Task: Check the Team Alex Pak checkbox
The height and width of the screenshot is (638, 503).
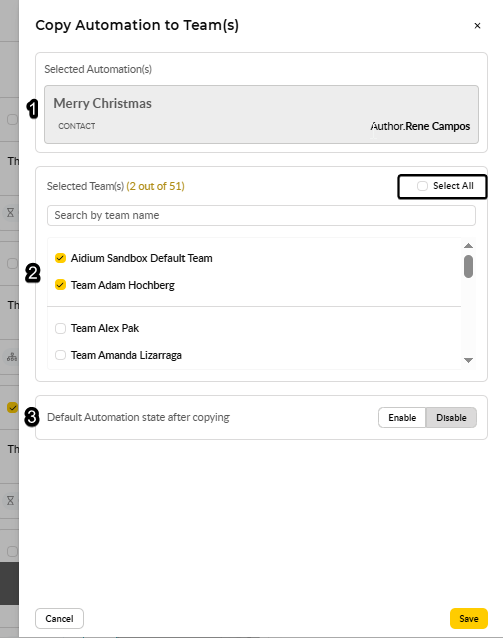Action: coord(60,328)
